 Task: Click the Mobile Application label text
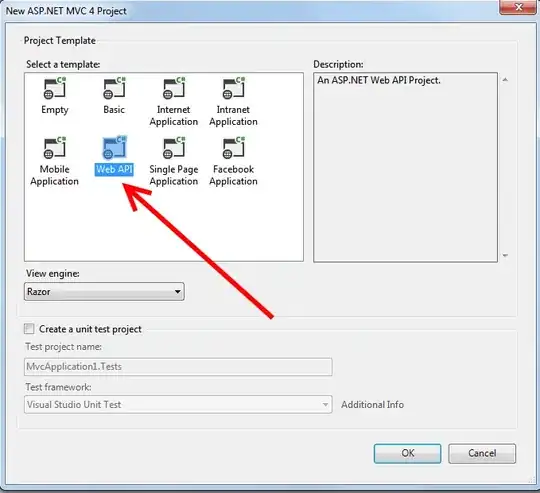(55, 175)
